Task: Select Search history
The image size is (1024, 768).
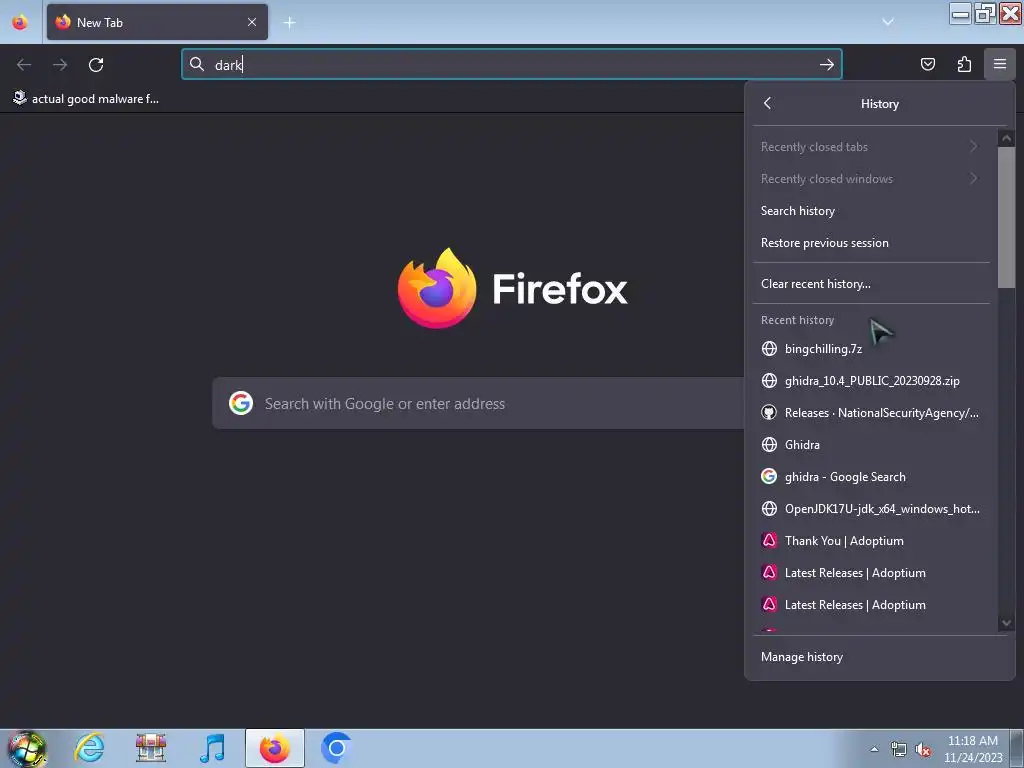Action: pyautogui.click(x=871, y=211)
